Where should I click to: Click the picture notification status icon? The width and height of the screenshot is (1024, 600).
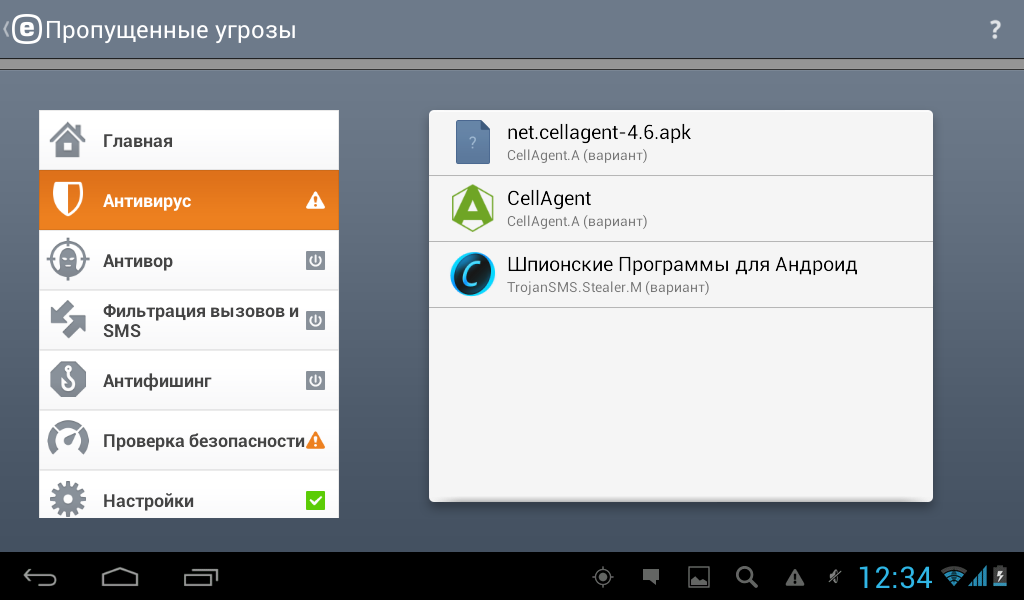pyautogui.click(x=699, y=577)
